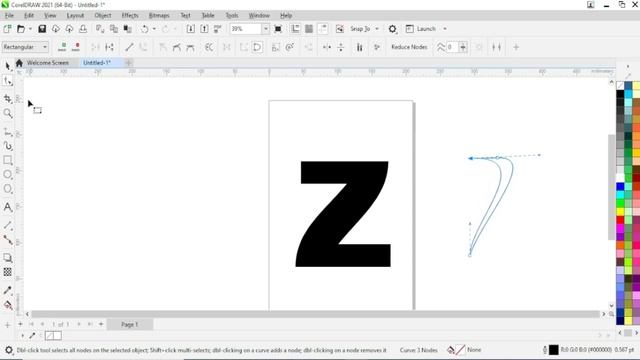Viewport: 640px width, 360px height.
Task: Select the Transparency checkerboard tool
Action: (7, 272)
